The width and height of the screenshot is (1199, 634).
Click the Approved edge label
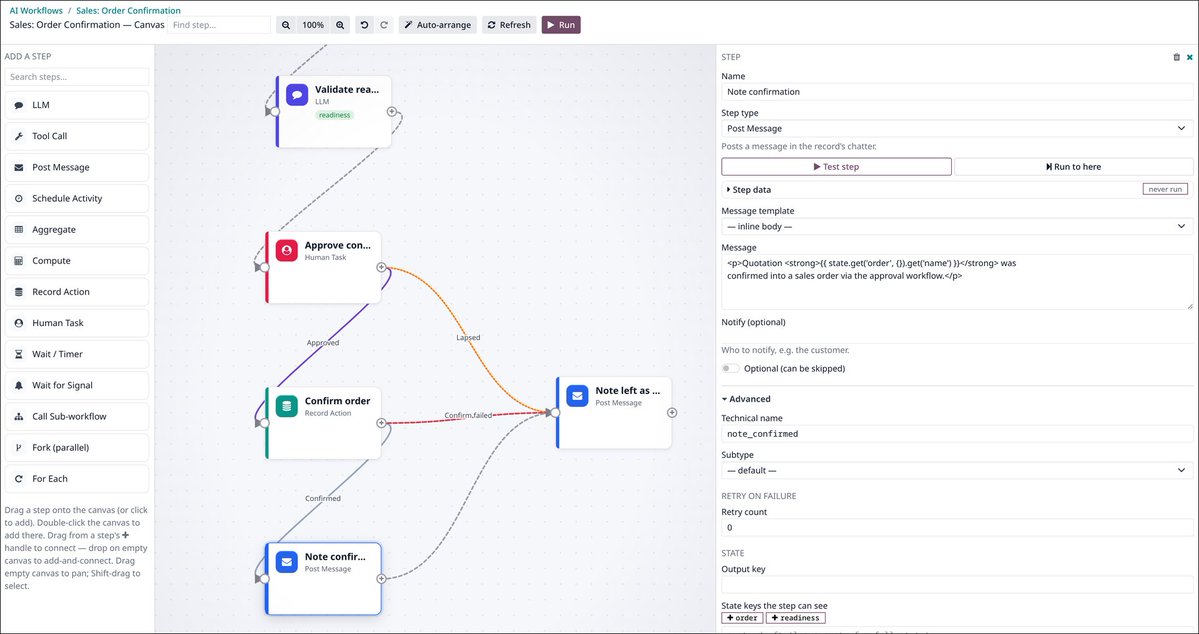pyautogui.click(x=323, y=343)
